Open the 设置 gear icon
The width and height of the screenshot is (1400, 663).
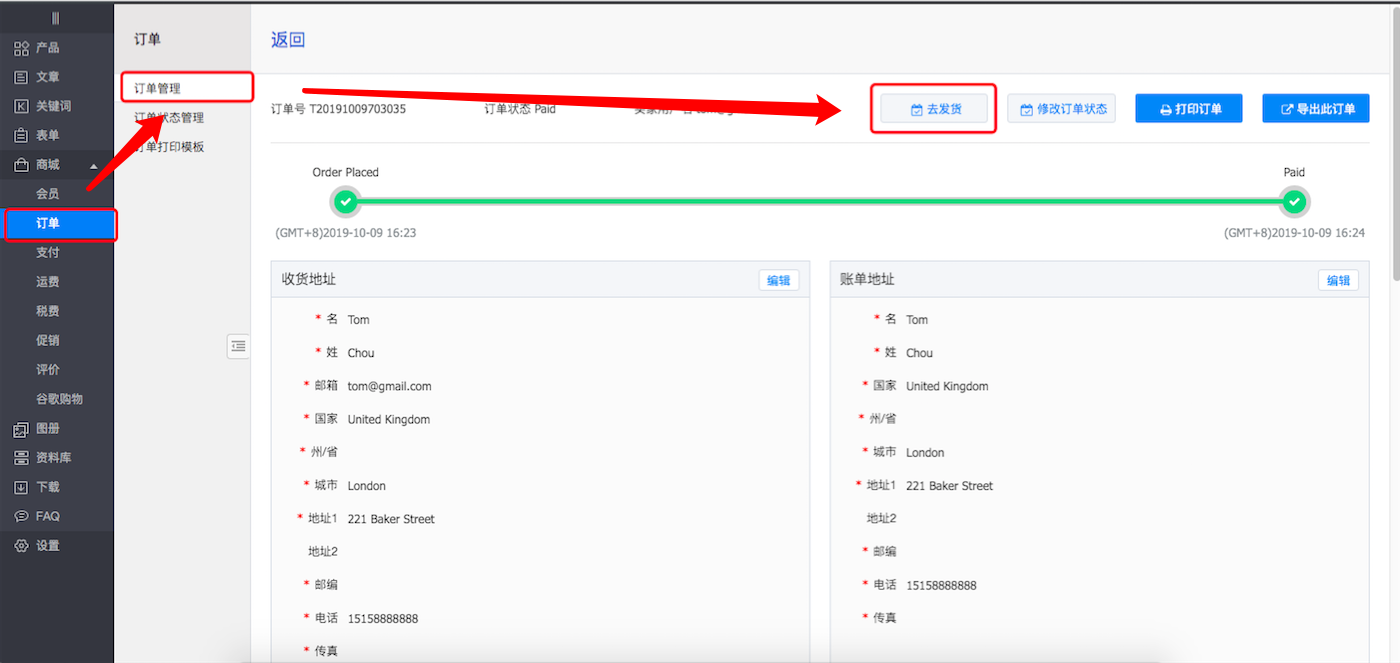[x=21, y=546]
